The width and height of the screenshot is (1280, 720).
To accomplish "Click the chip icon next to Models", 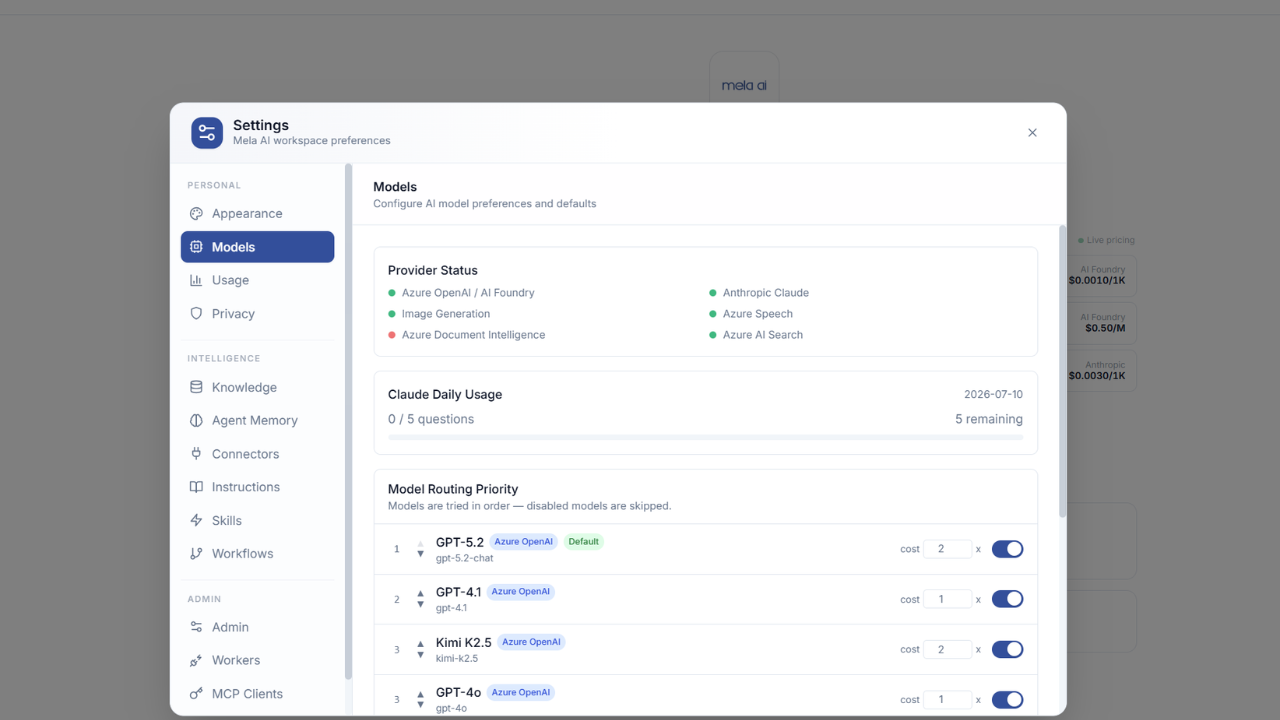I will coord(196,247).
